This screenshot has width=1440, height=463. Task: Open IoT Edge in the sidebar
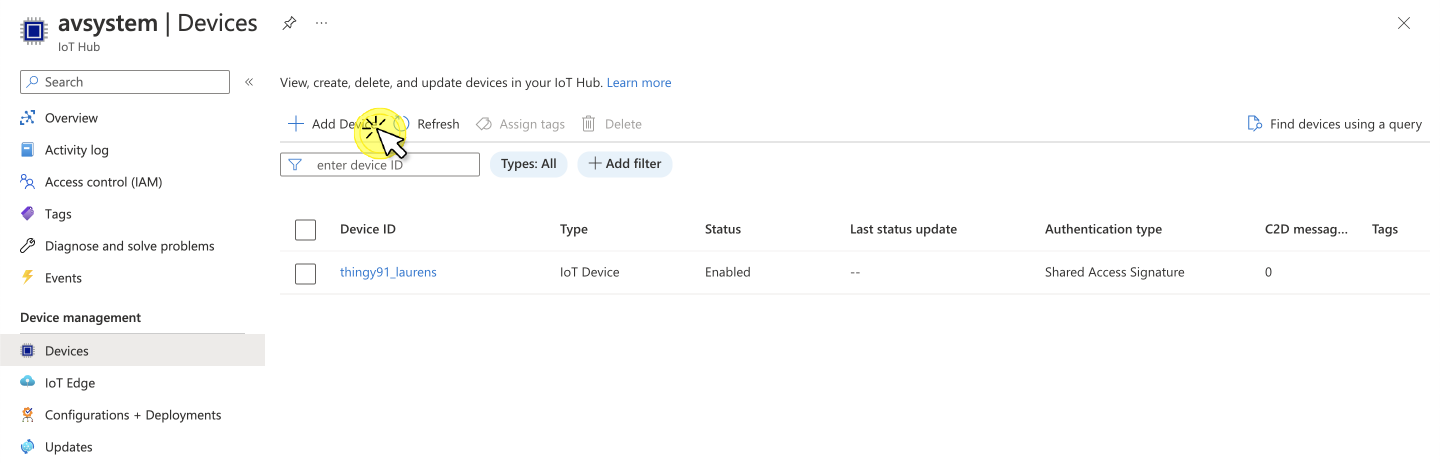70,383
